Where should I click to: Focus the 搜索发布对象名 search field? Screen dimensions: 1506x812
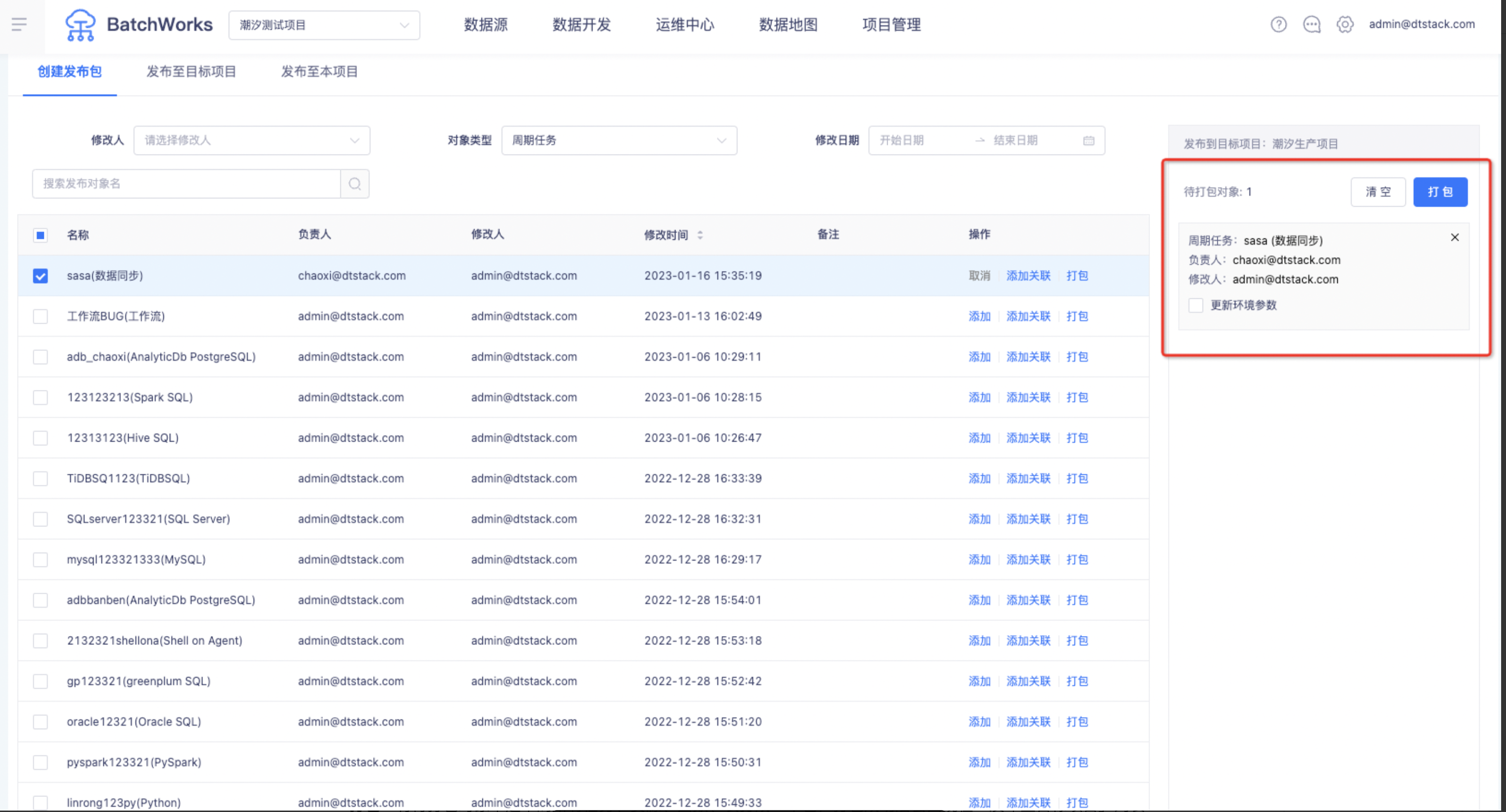(186, 184)
